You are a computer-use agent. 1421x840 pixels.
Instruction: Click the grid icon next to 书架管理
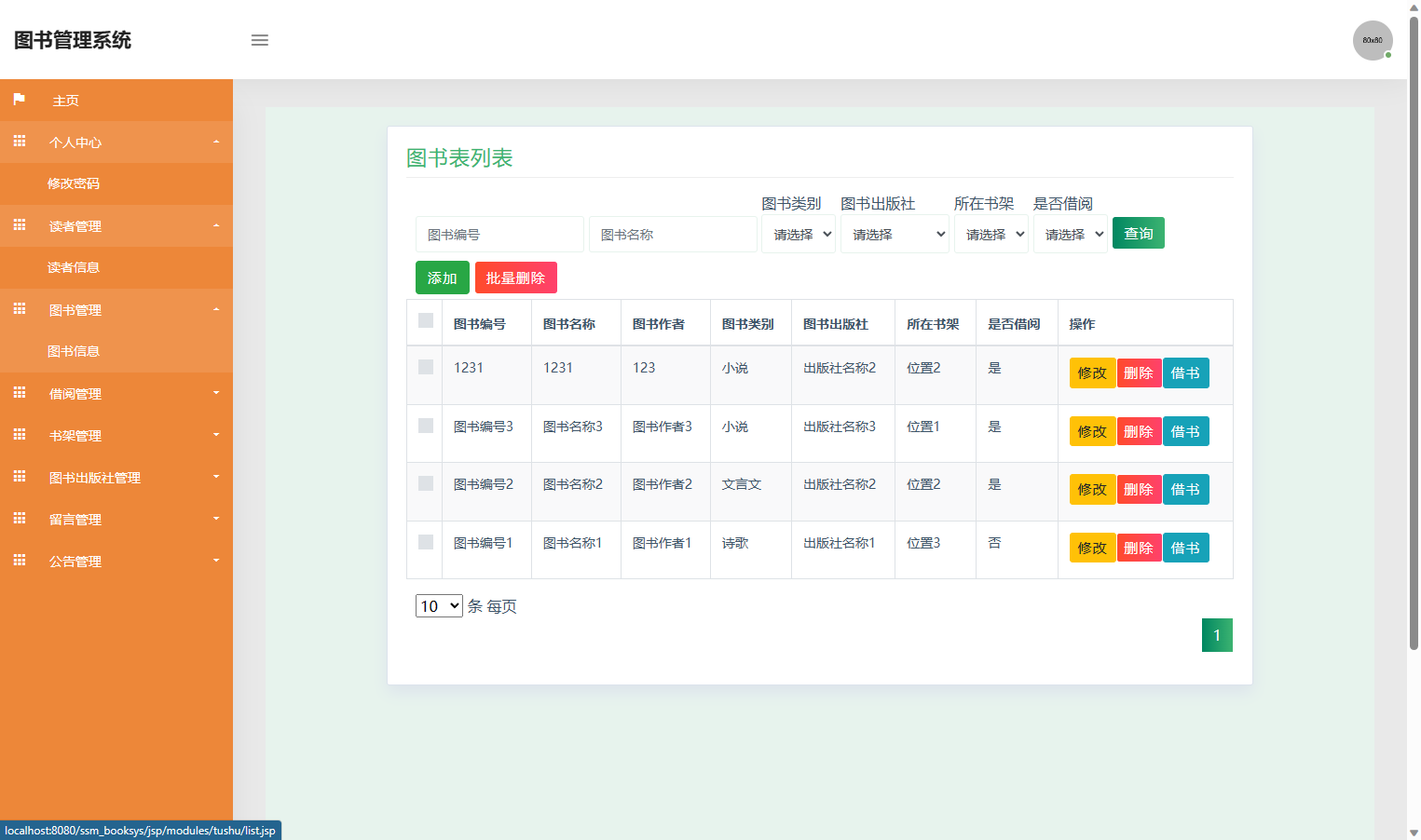19,435
